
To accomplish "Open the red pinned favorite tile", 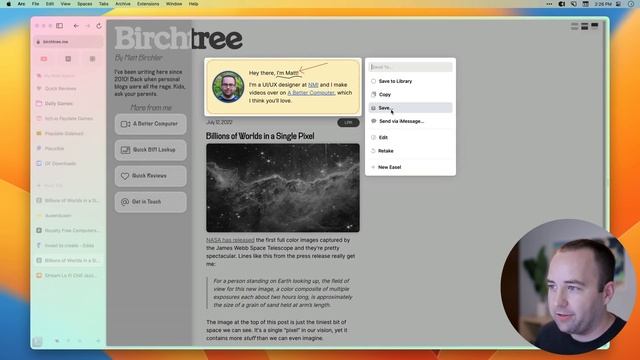I will pyautogui.click(x=44, y=59).
